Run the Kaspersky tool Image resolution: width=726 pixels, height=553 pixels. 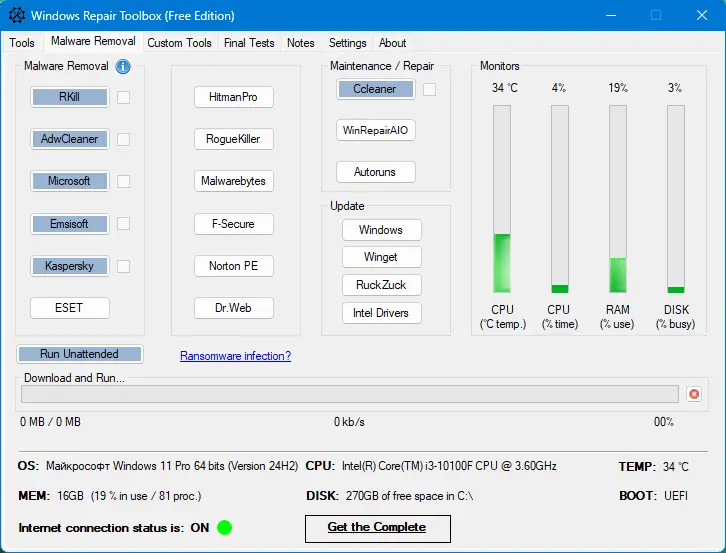69,266
